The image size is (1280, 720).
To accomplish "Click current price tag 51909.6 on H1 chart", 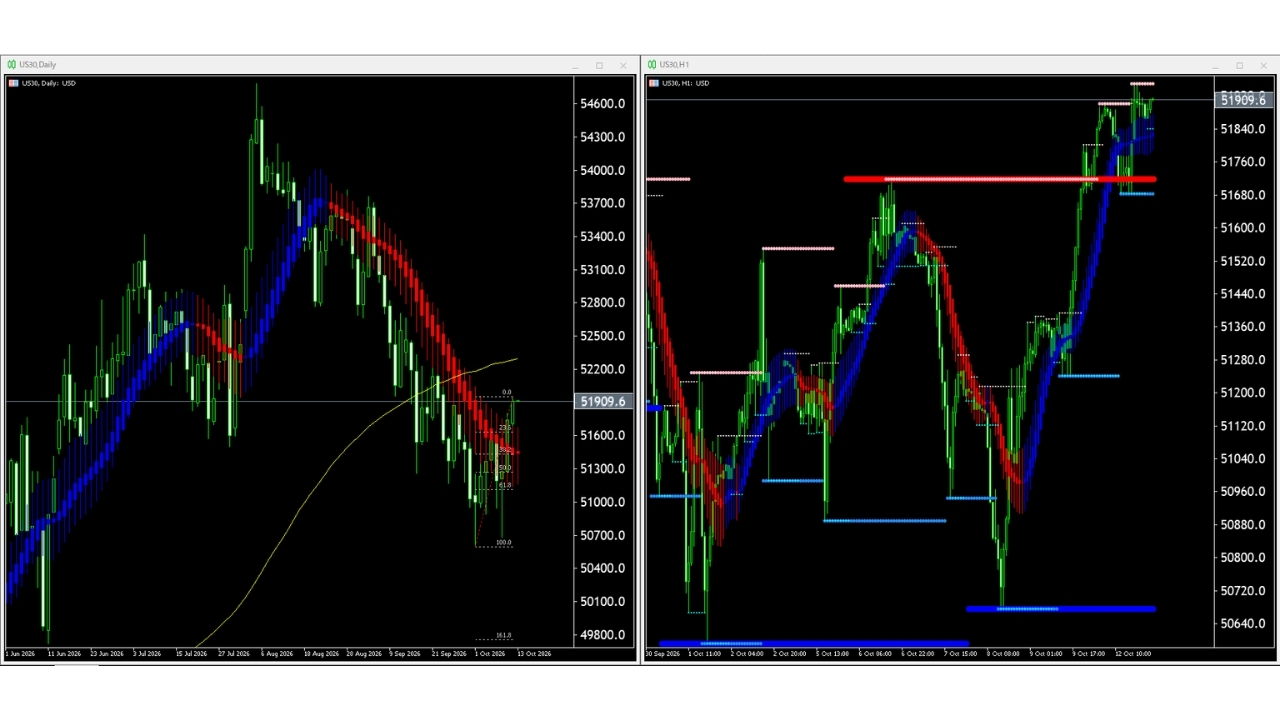I will coord(1243,100).
